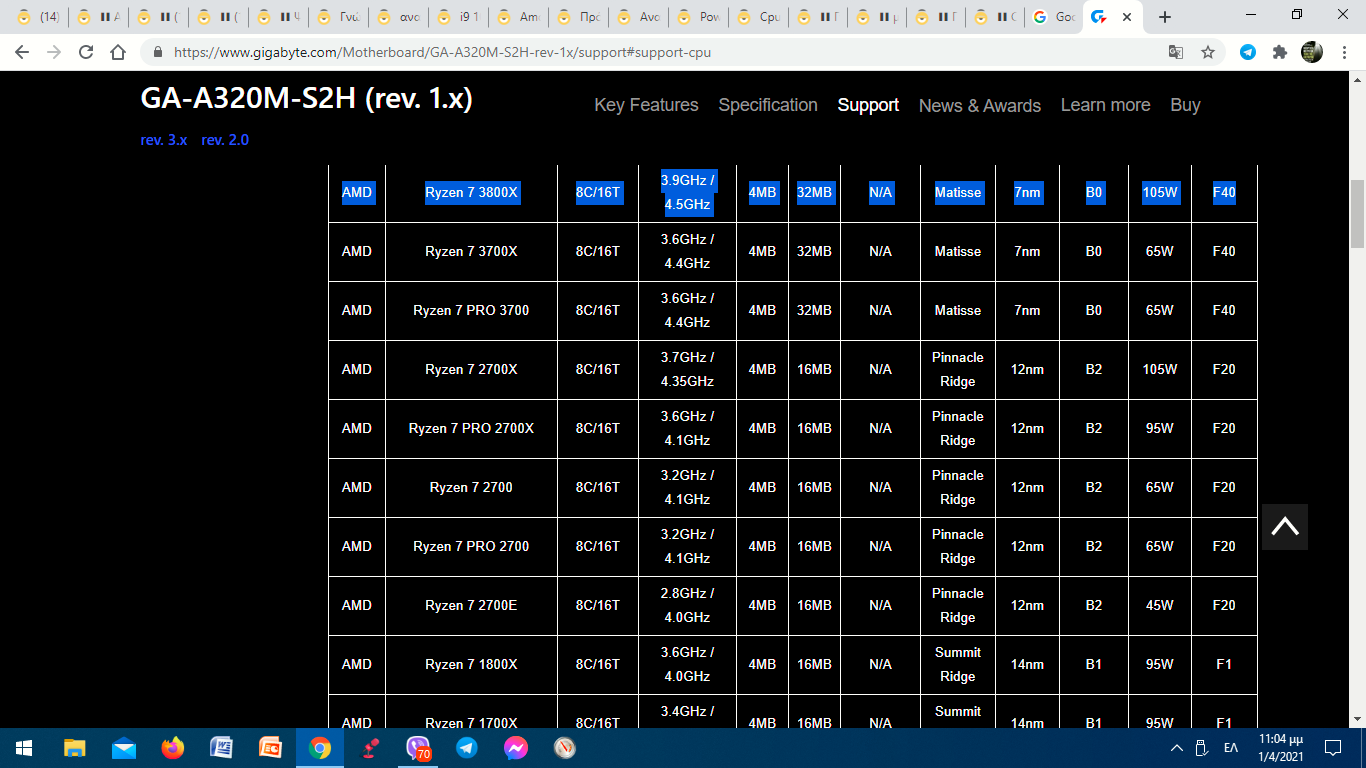
Task: View site info via the padlock icon
Action: pyautogui.click(x=158, y=52)
